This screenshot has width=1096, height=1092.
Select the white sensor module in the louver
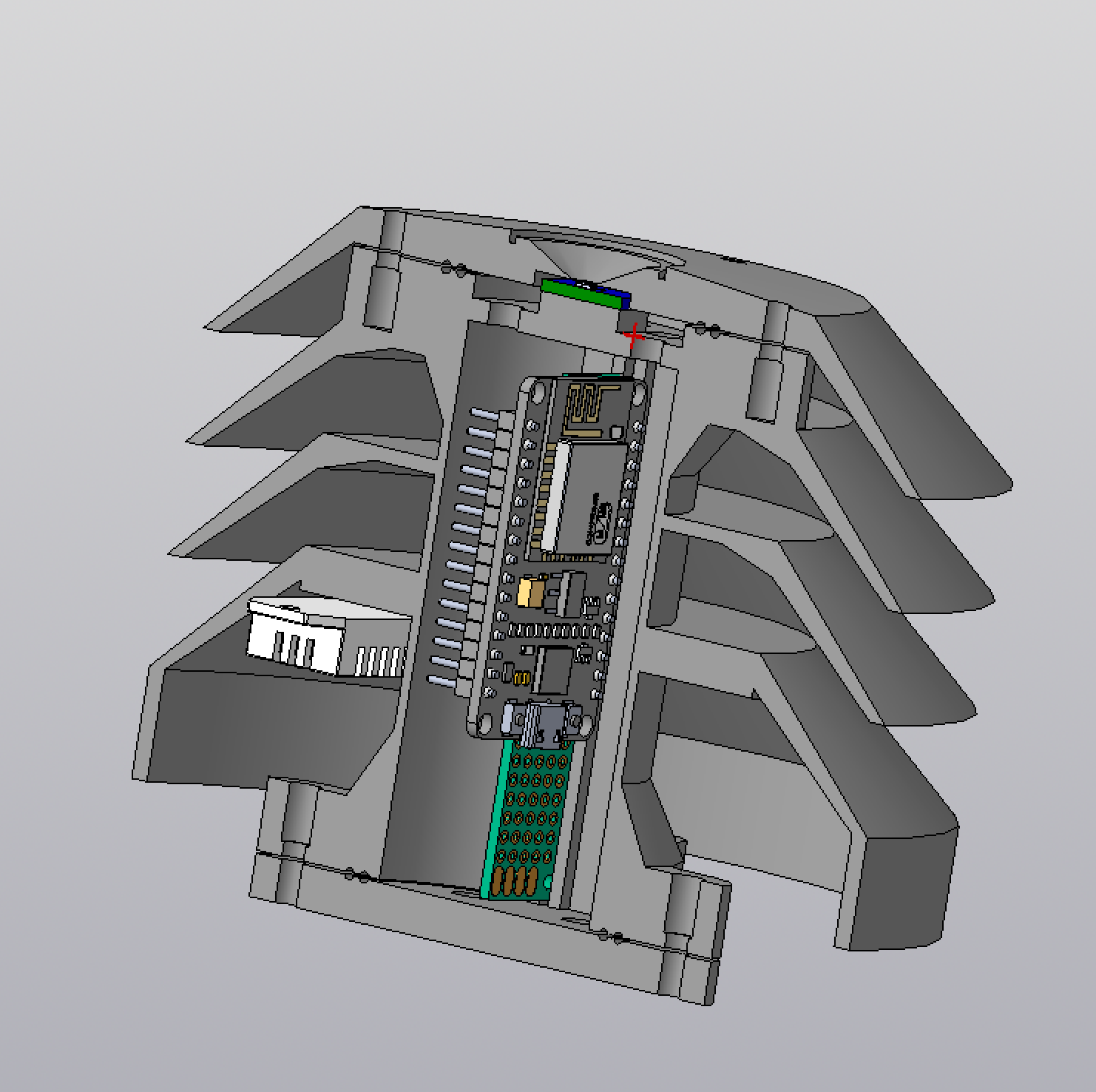tap(329, 636)
